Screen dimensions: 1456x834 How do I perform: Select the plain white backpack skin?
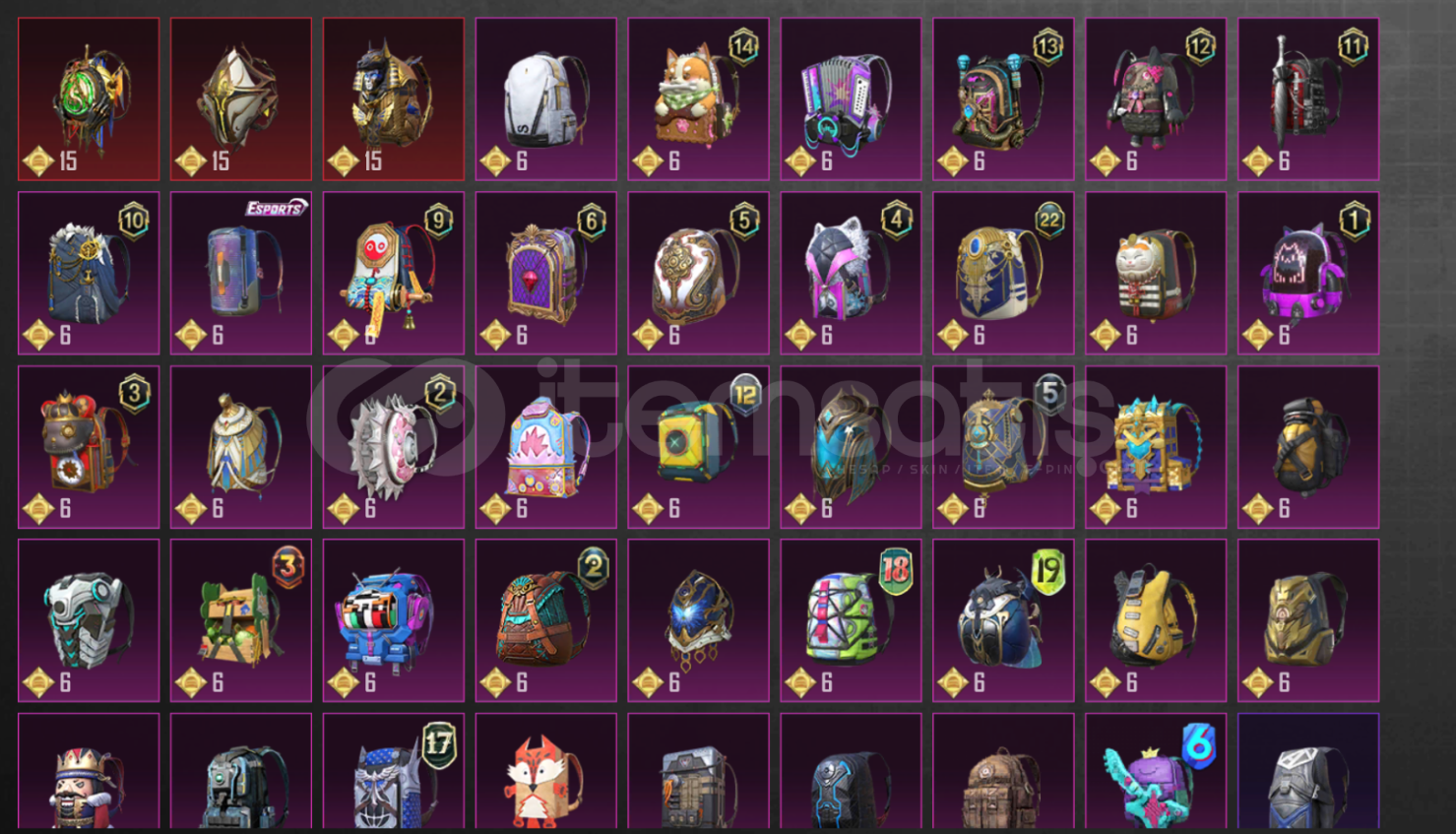tap(545, 98)
